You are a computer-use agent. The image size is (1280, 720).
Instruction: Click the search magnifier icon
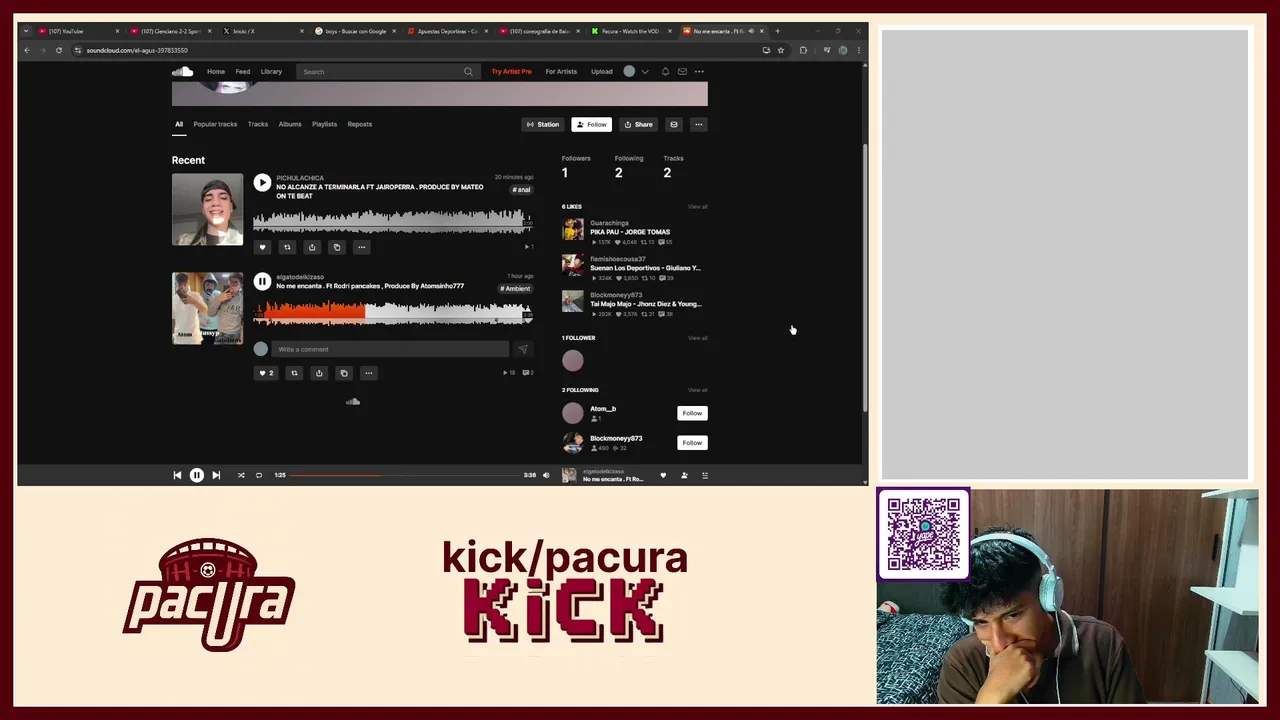tap(467, 72)
